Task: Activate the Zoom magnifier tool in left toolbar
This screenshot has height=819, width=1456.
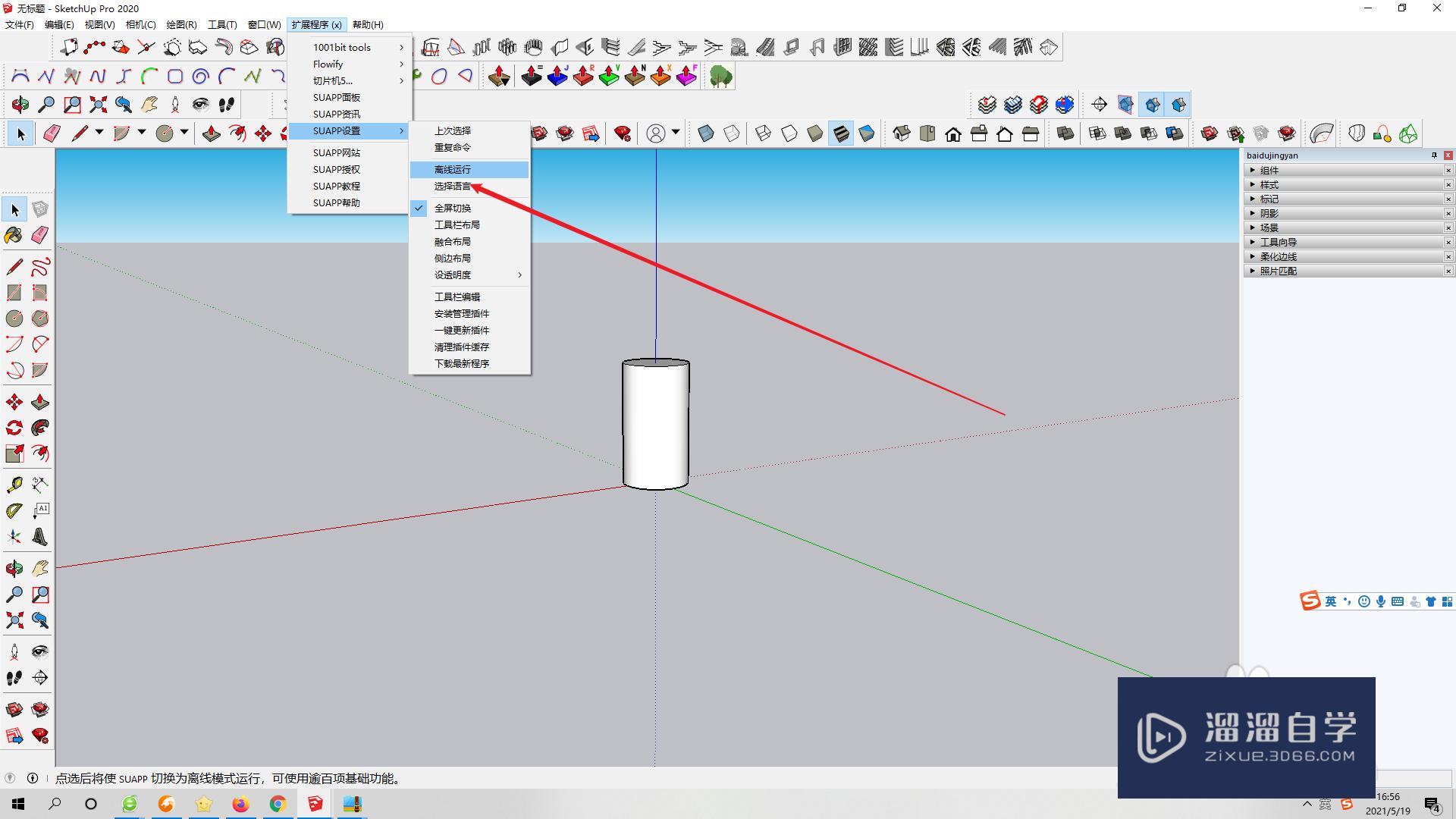Action: coord(14,595)
